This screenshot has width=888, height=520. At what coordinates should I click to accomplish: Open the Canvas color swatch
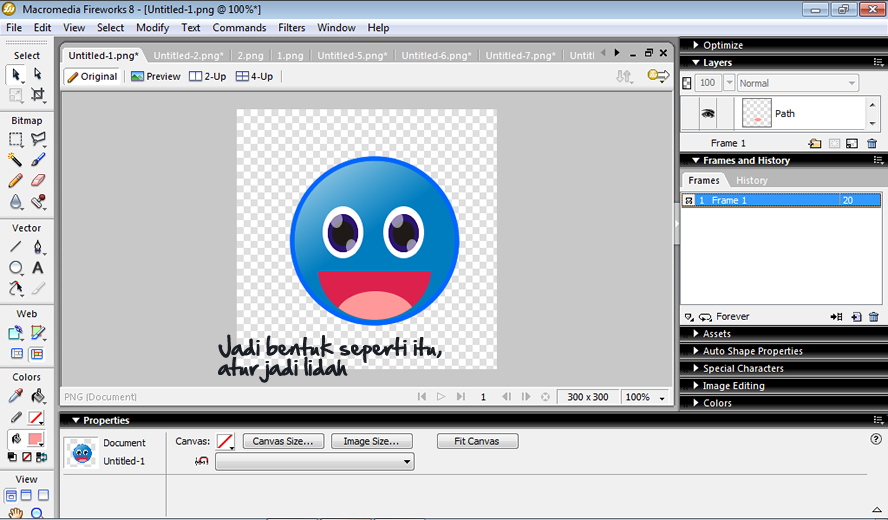[x=225, y=441]
